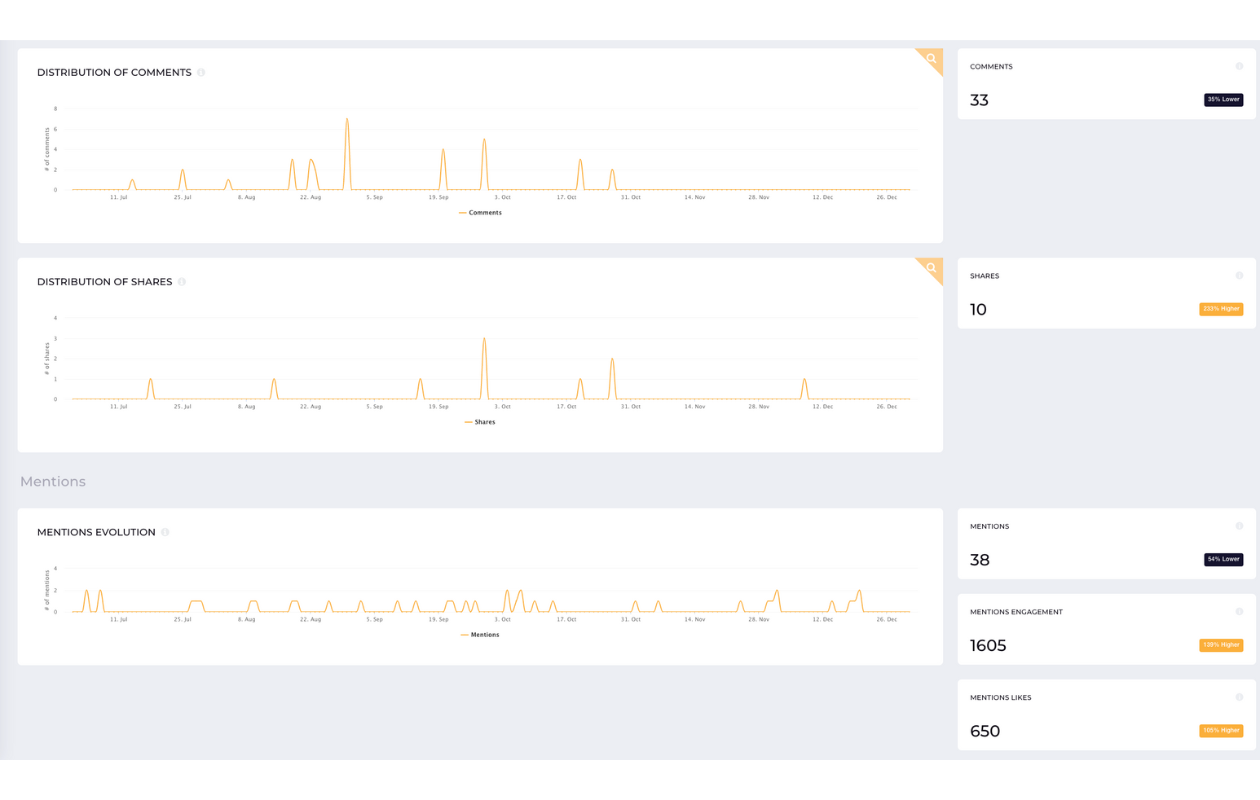The height and width of the screenshot is (800, 1260).
Task: Click the COMMENTS card label
Action: (991, 67)
